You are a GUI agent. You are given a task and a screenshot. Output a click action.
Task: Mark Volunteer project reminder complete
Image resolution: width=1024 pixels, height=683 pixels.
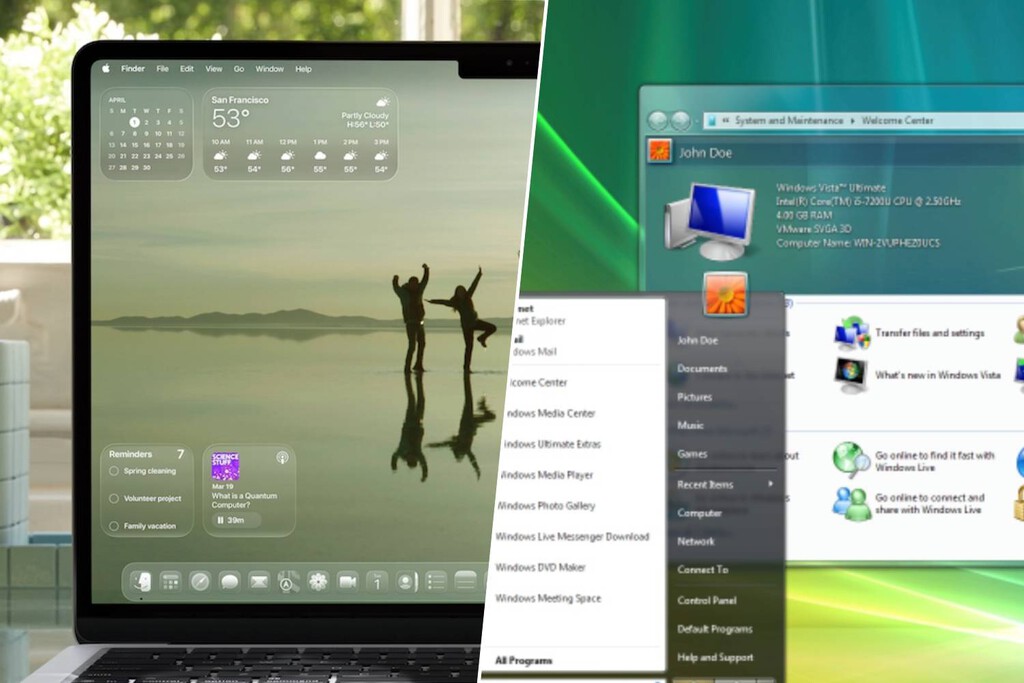pos(114,498)
